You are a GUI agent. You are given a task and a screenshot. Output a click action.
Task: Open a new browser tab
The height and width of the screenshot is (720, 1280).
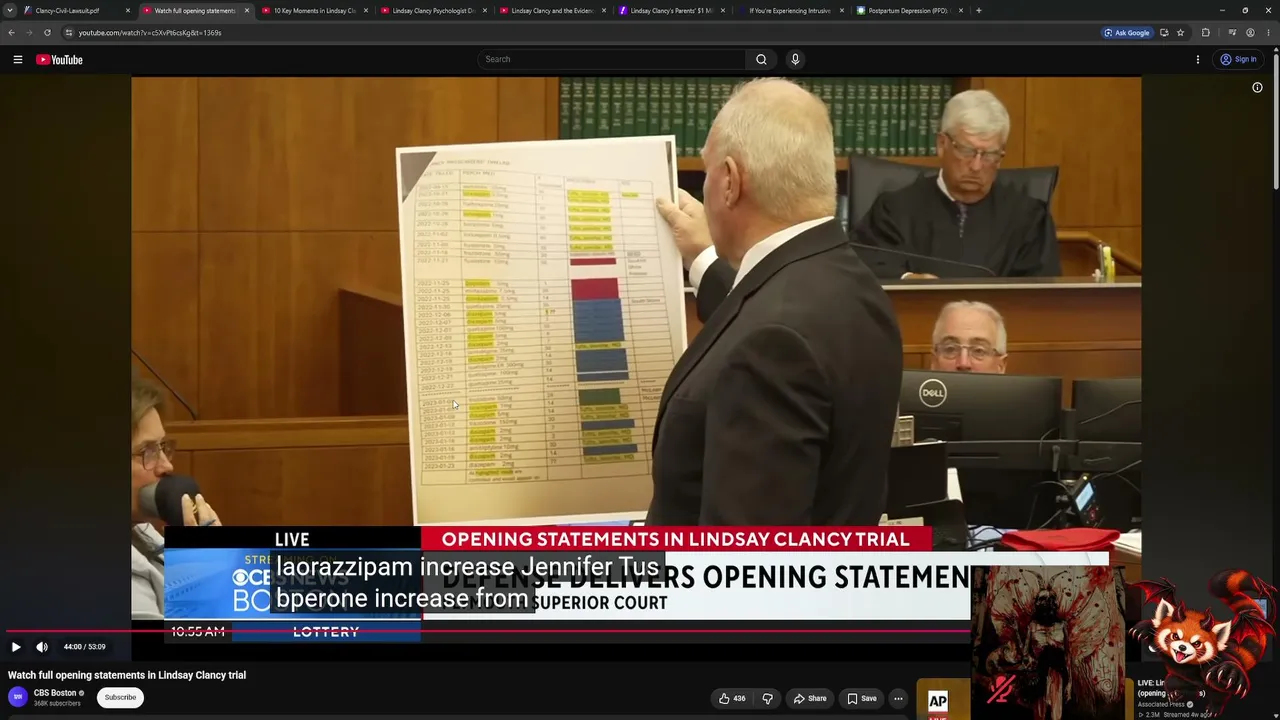(x=979, y=11)
